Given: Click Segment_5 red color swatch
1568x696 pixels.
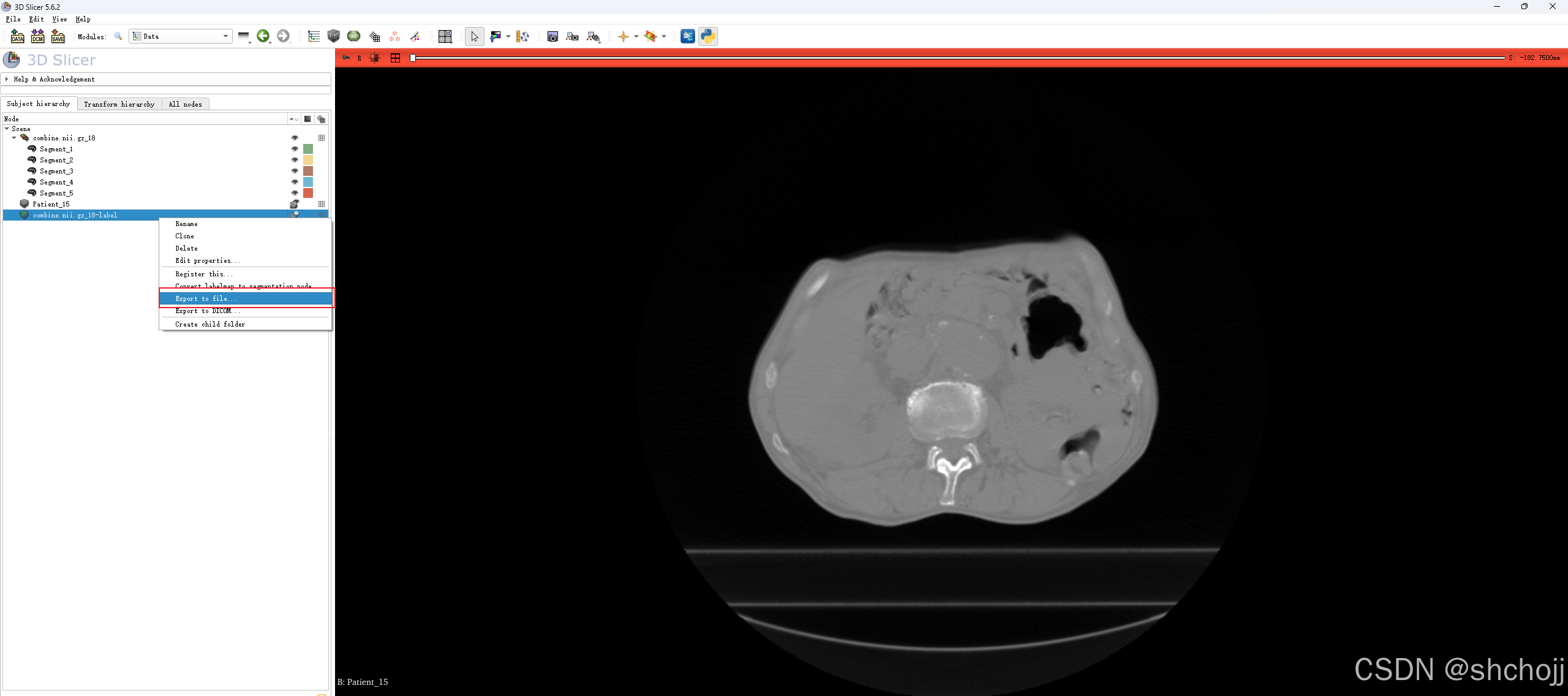Looking at the screenshot, I should point(308,193).
